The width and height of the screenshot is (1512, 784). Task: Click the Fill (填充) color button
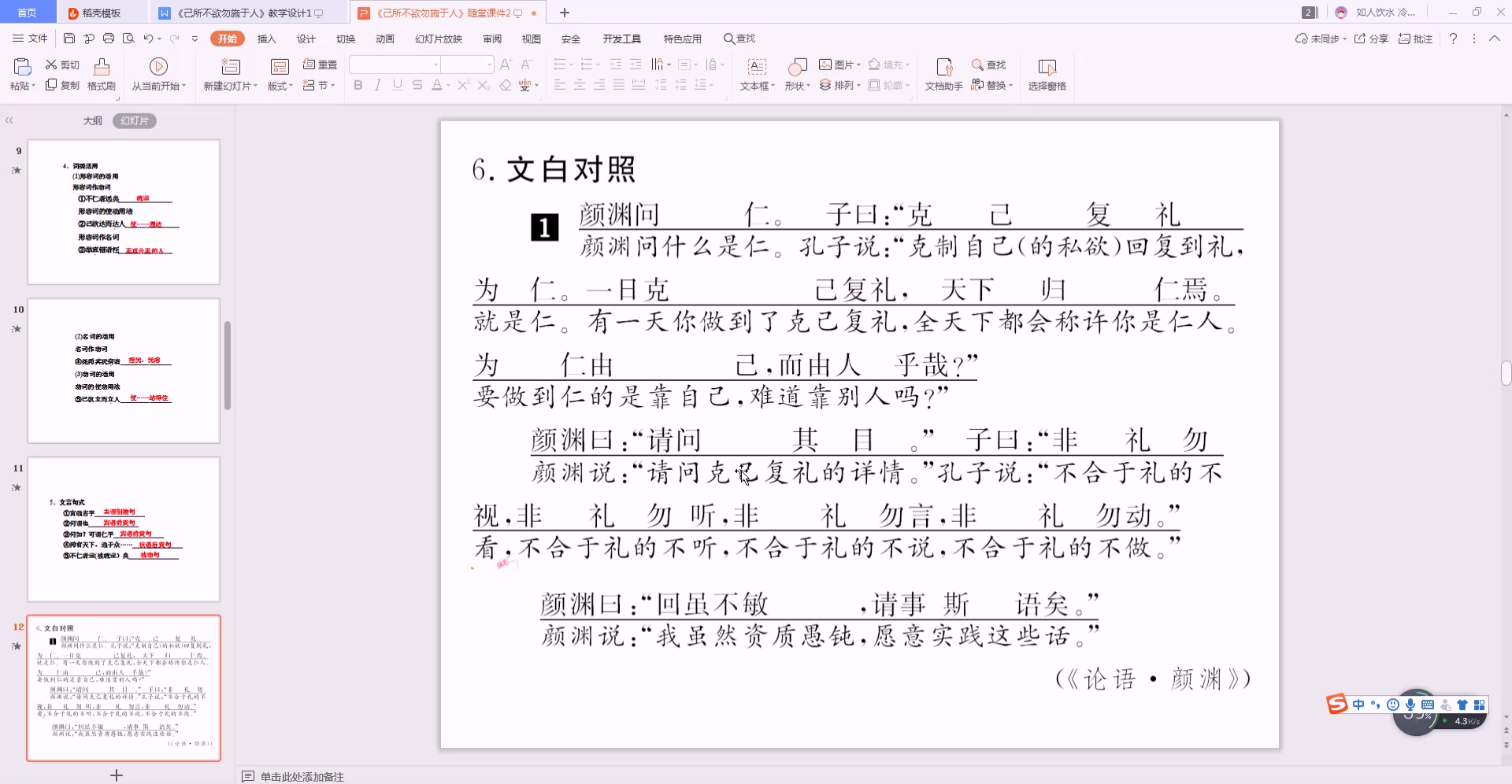[888, 65]
